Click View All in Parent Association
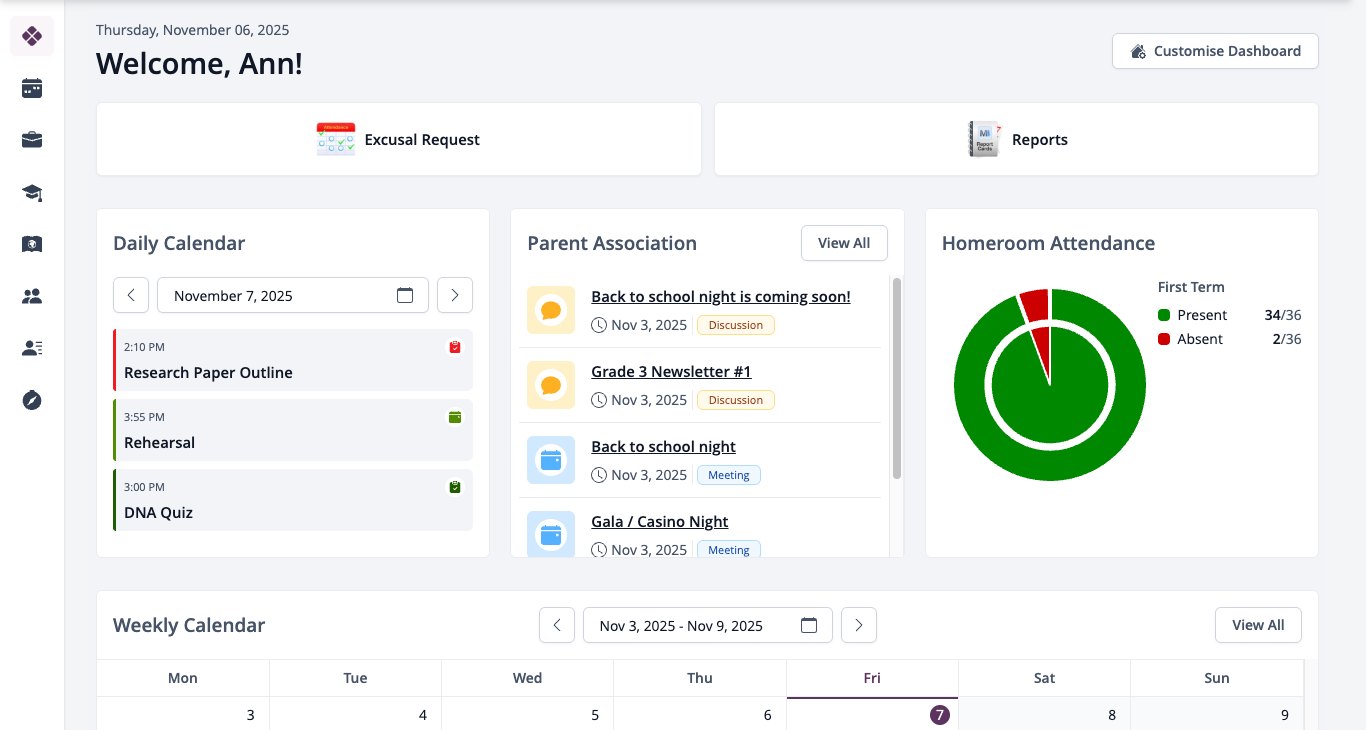This screenshot has height=730, width=1366. (x=844, y=243)
